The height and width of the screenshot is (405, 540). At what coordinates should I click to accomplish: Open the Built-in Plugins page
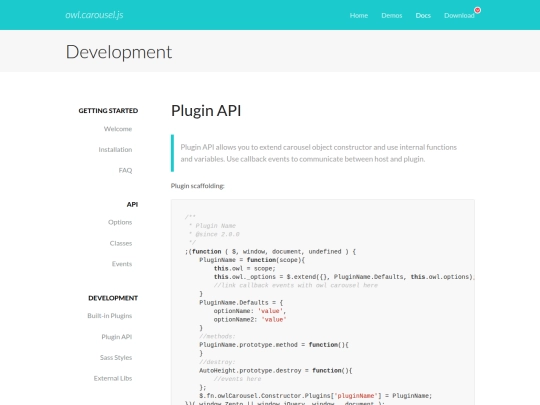110,316
